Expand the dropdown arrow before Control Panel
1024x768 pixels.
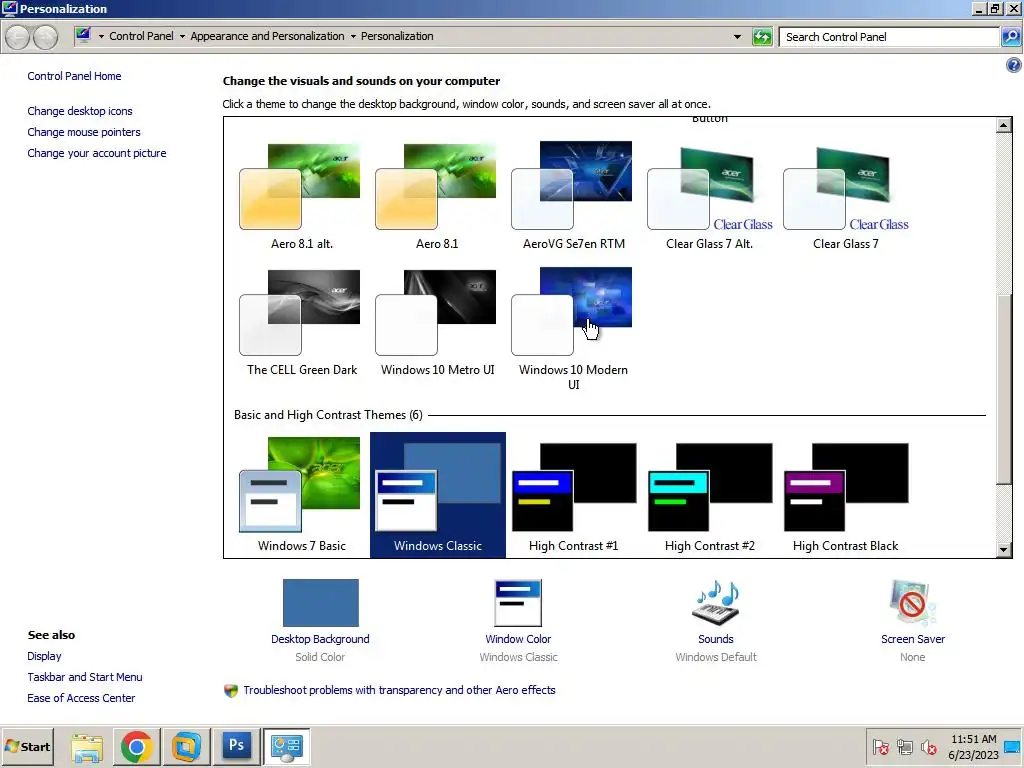[x=101, y=37]
